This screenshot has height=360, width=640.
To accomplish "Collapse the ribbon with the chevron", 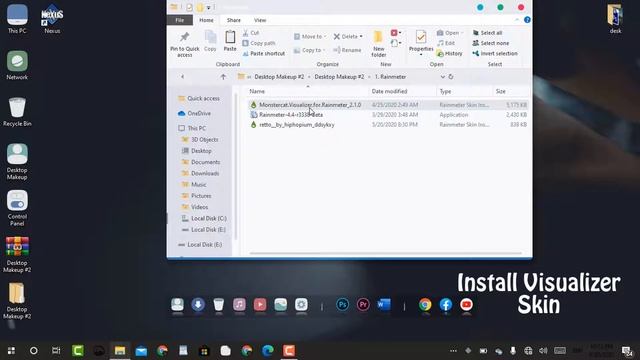I will (517, 20).
